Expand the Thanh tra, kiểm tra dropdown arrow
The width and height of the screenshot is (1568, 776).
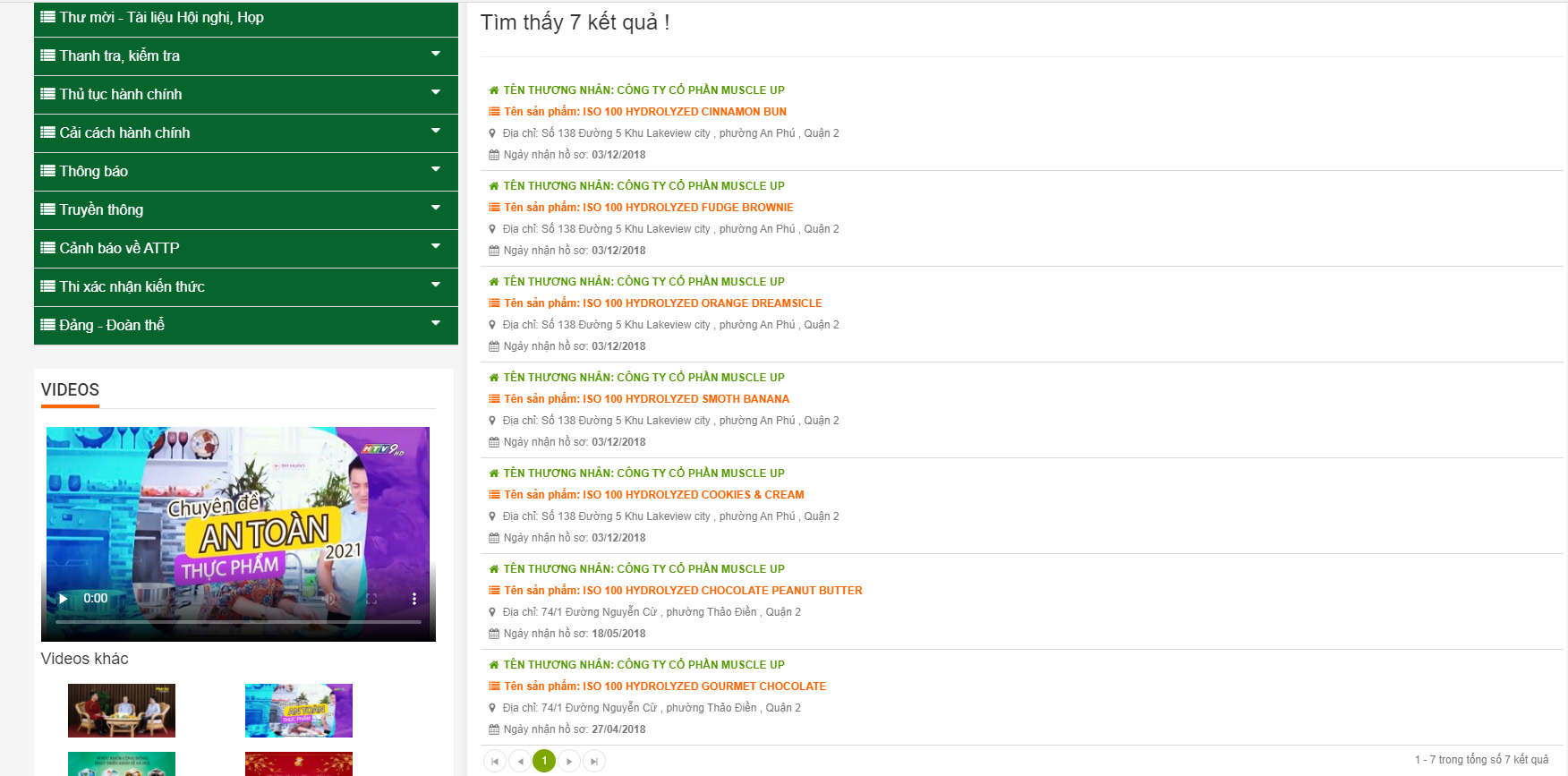[x=436, y=55]
